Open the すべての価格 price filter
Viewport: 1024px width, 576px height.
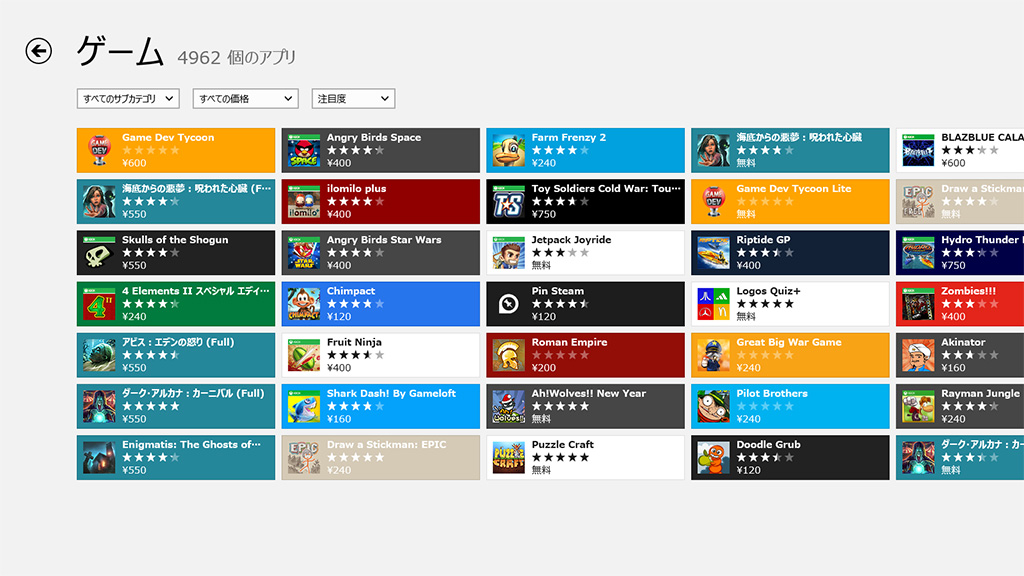tap(245, 99)
